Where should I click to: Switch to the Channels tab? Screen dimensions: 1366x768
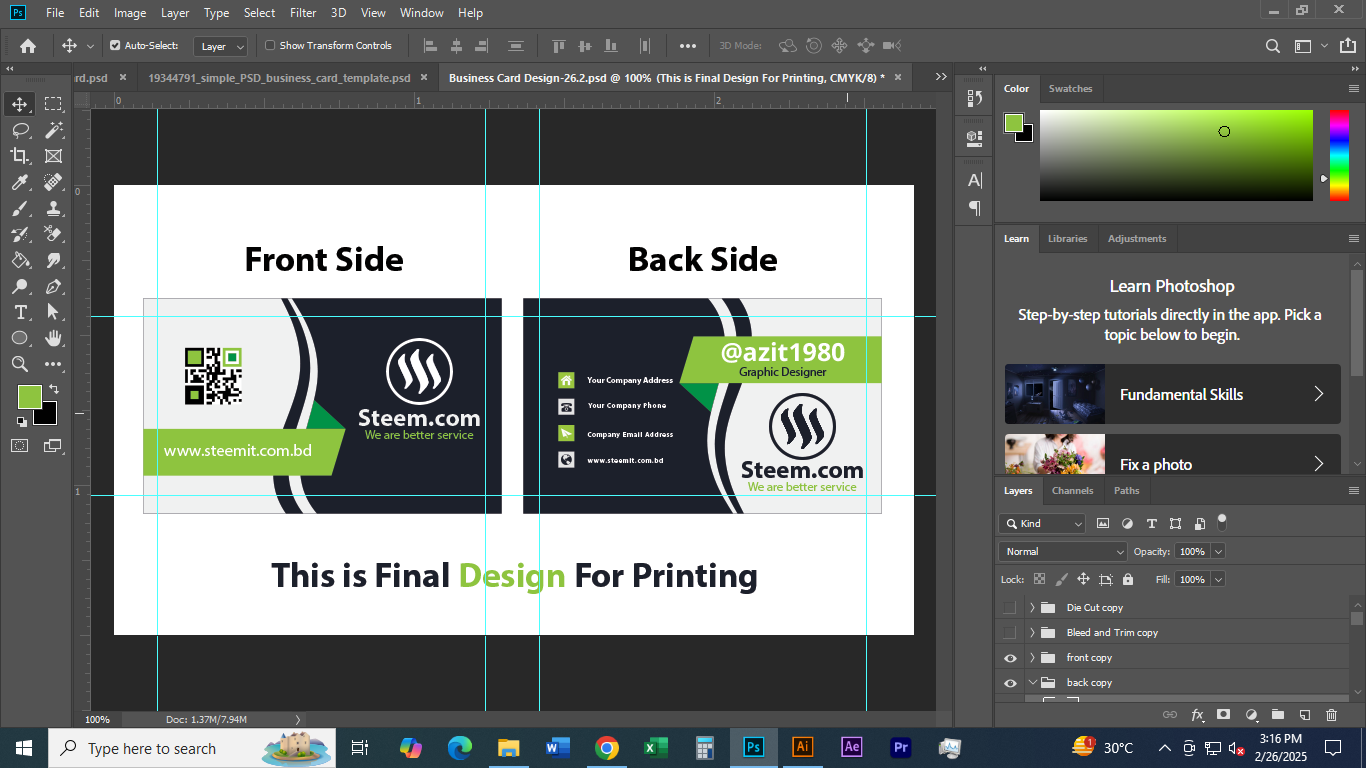[1072, 491]
